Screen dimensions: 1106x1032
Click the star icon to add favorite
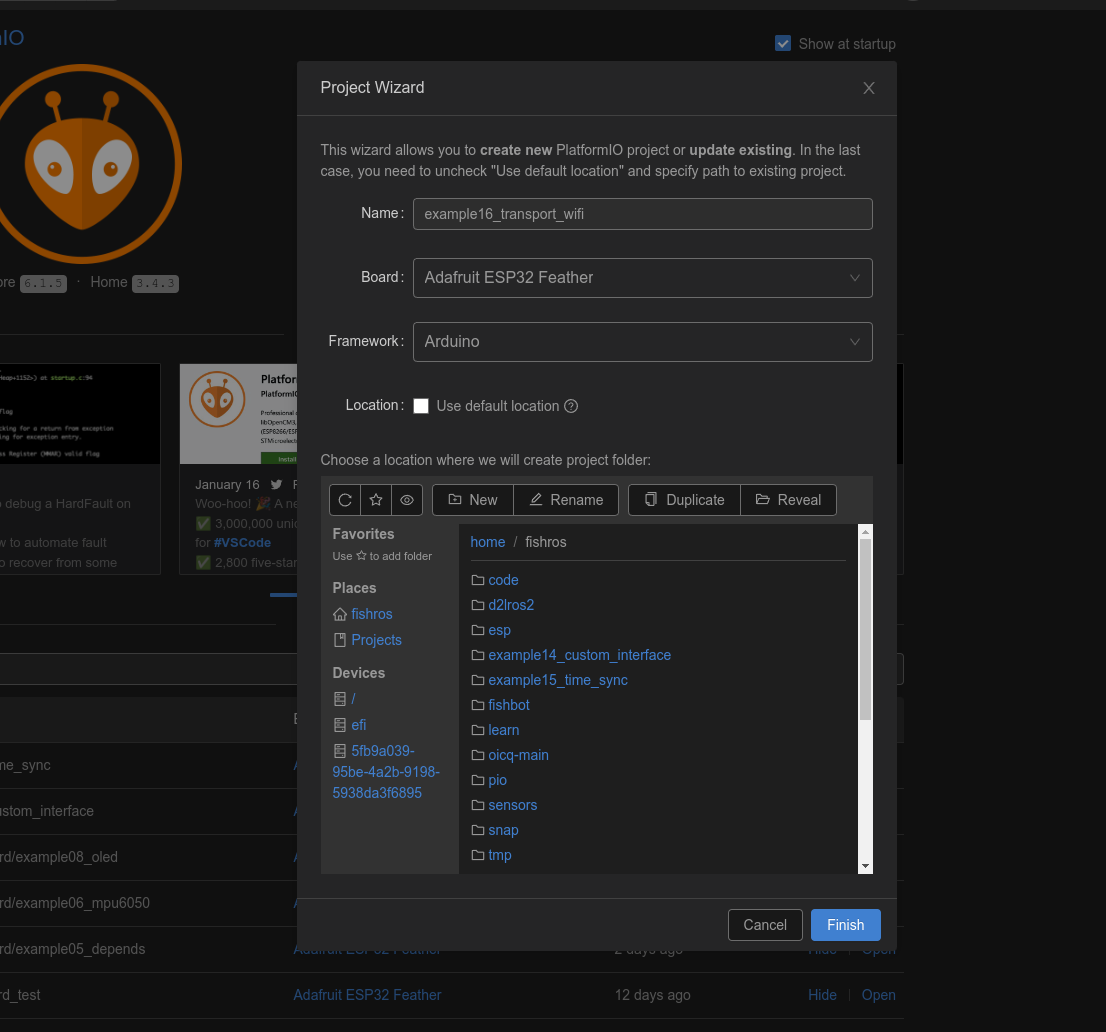[376, 500]
